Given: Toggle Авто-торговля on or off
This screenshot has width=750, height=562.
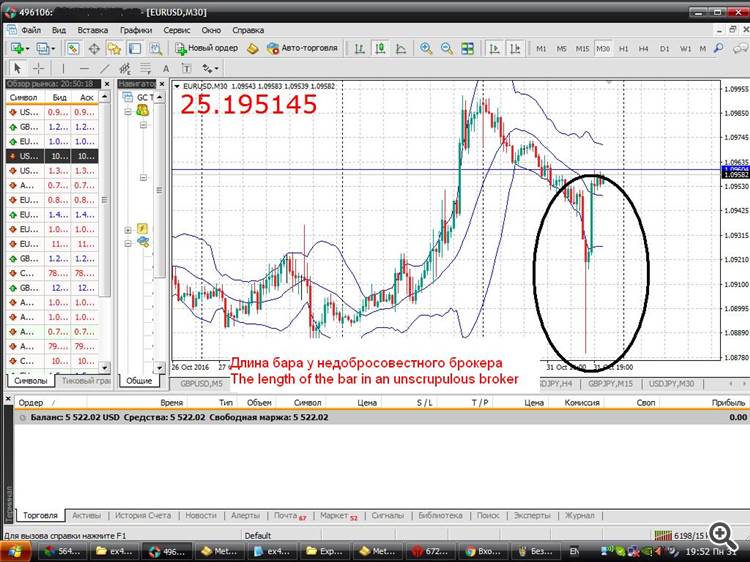Looking at the screenshot, I should [302, 48].
